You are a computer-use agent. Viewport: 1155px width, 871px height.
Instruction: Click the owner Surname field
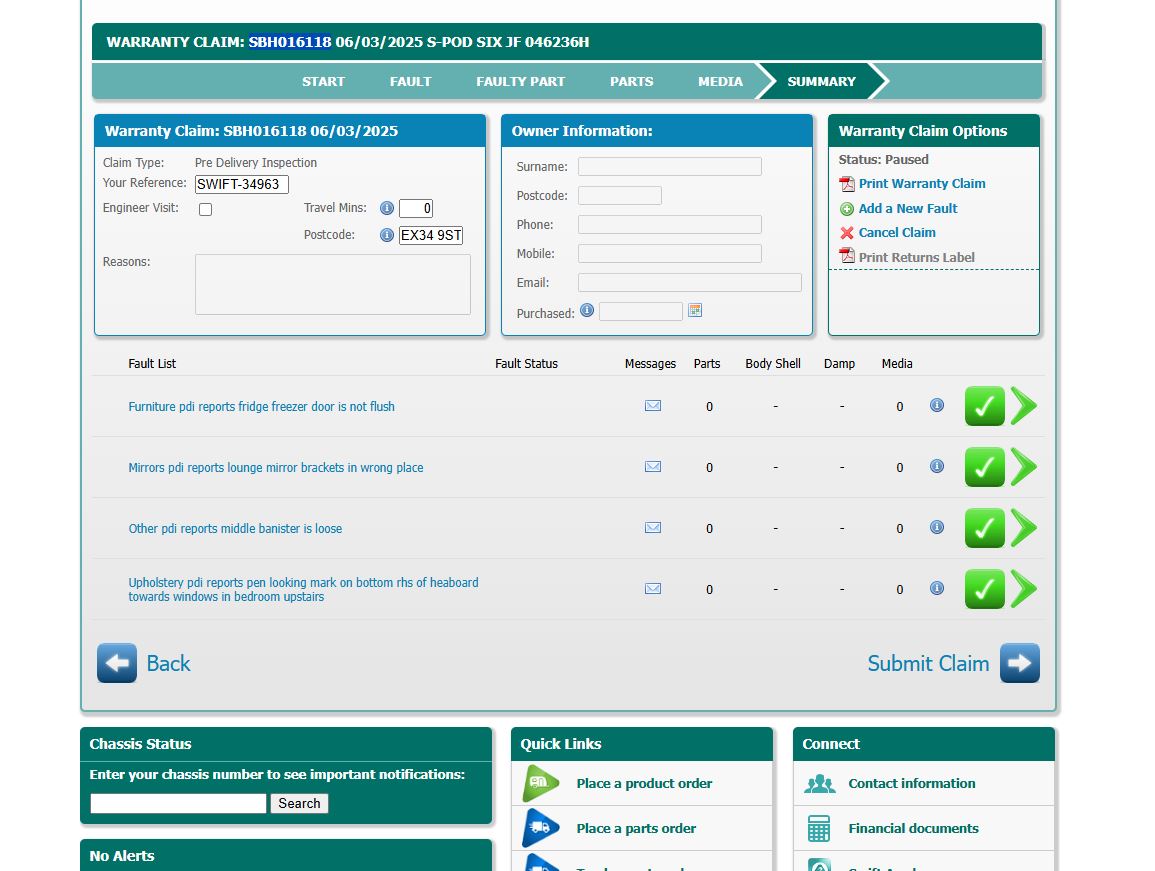[670, 167]
